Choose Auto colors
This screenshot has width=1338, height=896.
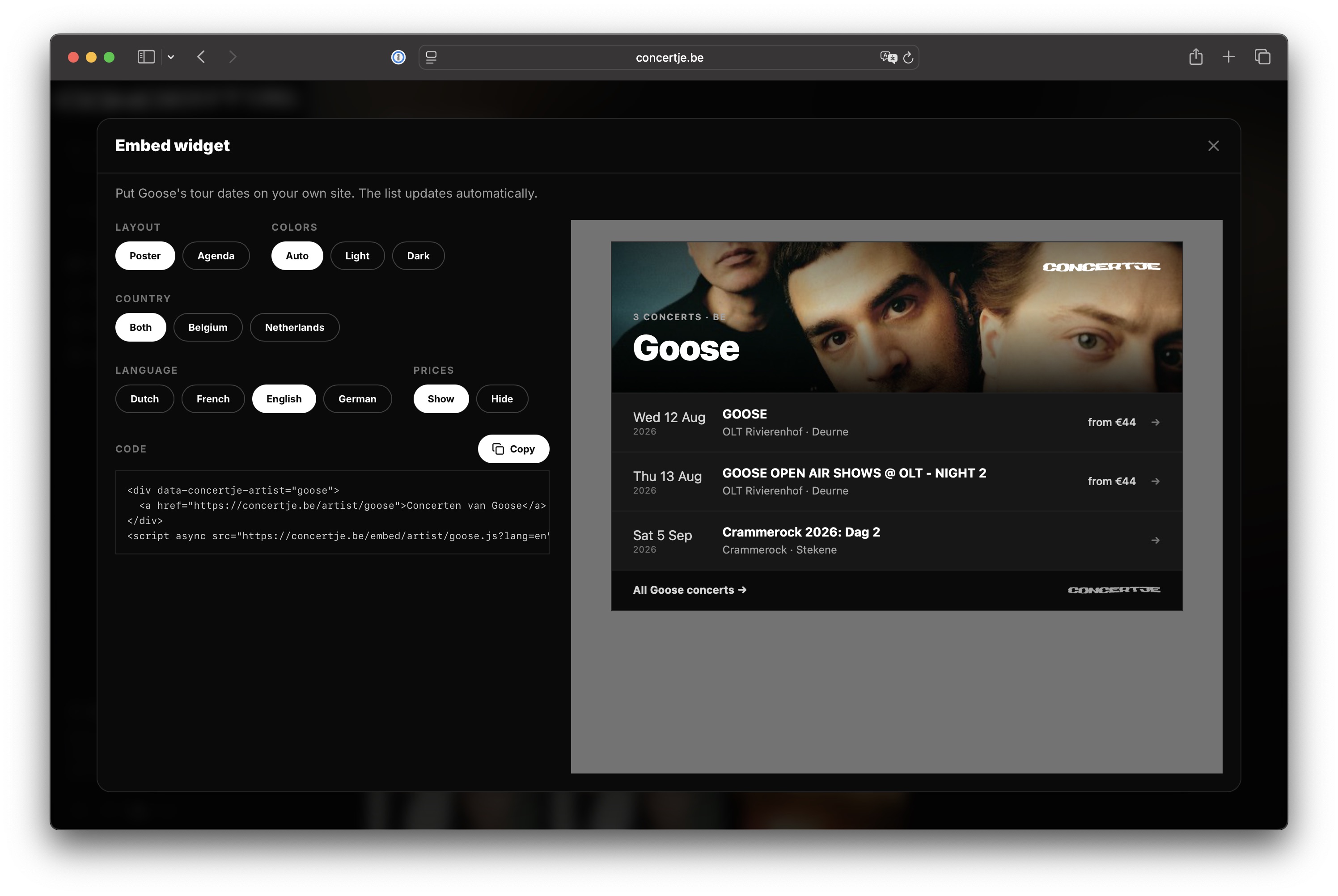297,256
